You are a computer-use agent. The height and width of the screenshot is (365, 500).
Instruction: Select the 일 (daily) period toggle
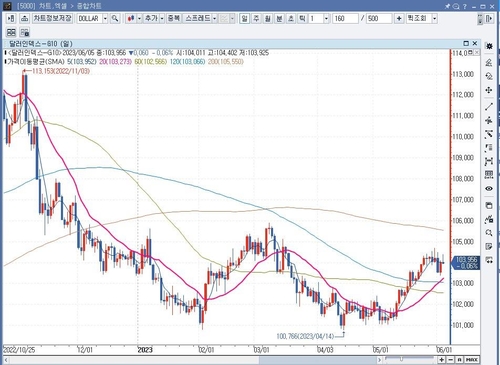pos(245,18)
